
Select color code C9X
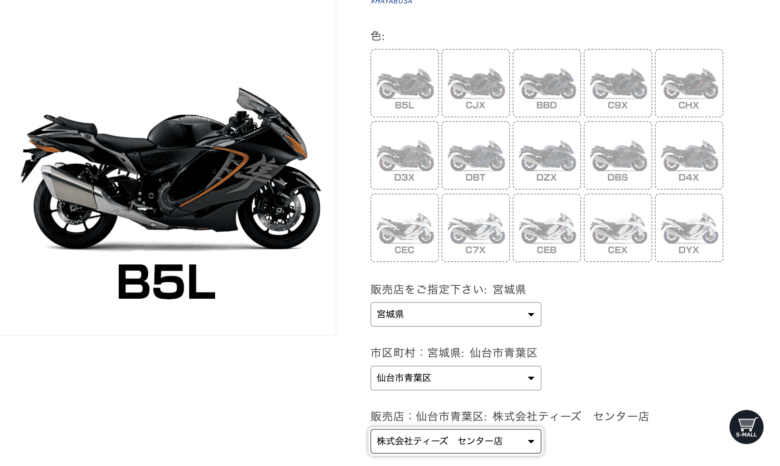(x=618, y=83)
